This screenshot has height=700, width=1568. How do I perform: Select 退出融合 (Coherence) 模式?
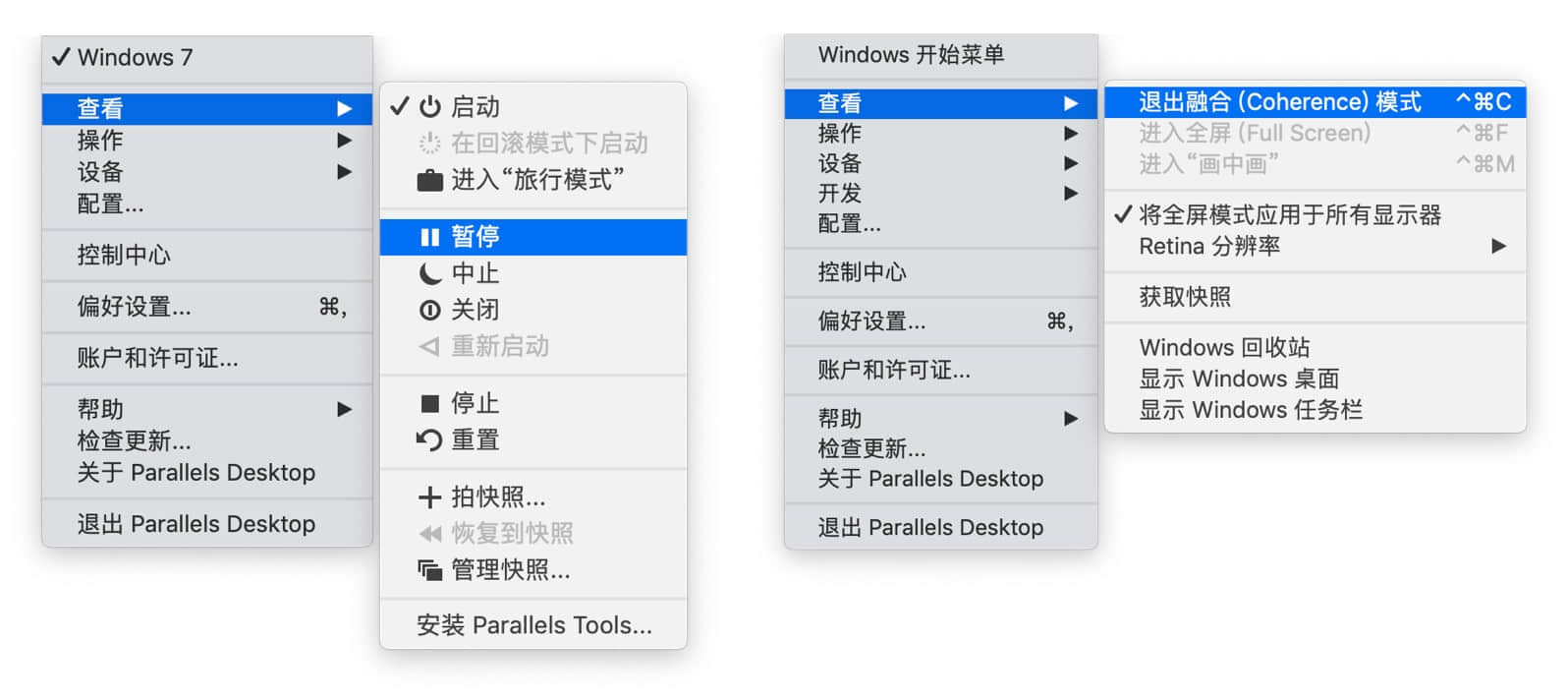coord(1279,102)
